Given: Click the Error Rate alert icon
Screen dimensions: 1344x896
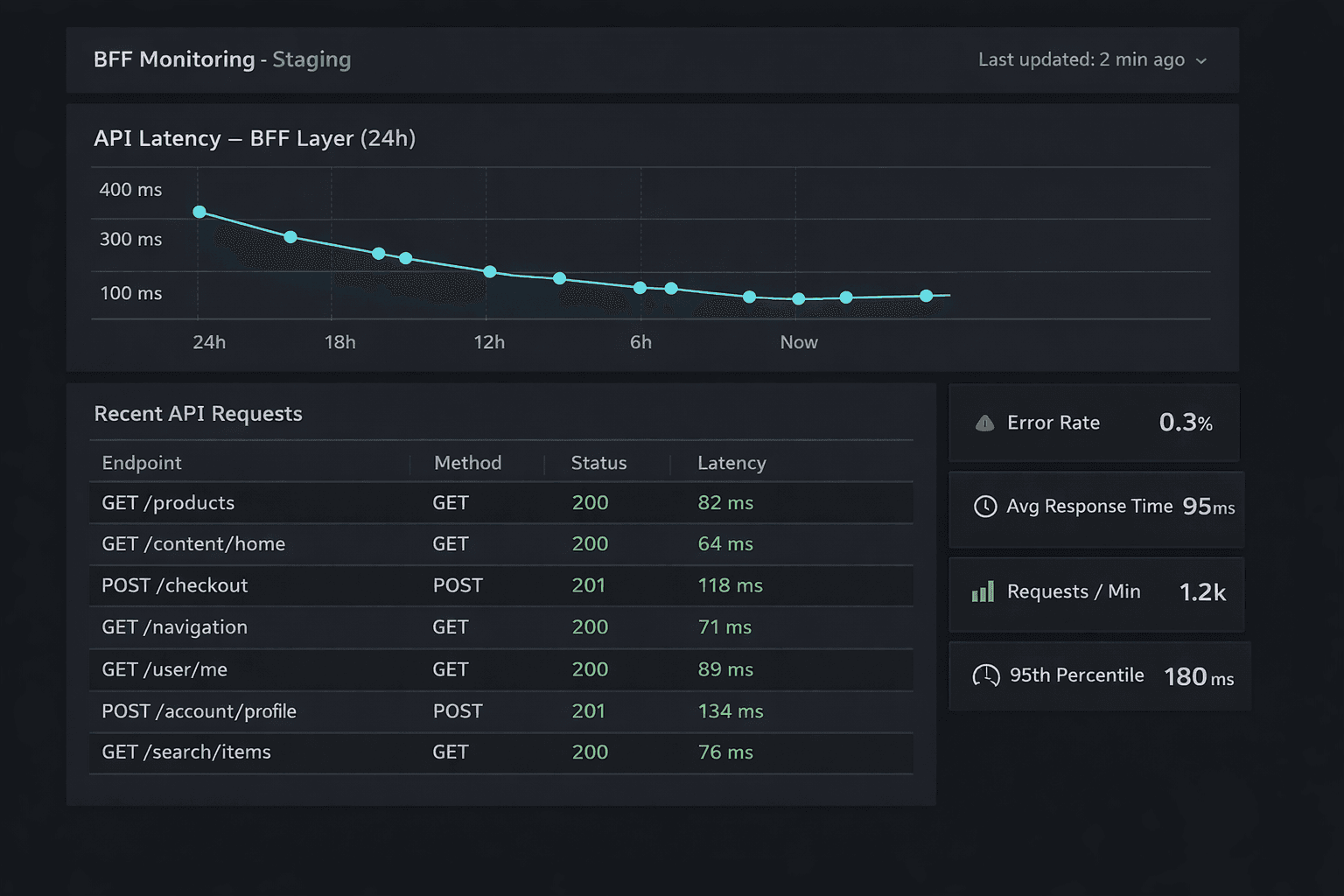Looking at the screenshot, I should (984, 423).
